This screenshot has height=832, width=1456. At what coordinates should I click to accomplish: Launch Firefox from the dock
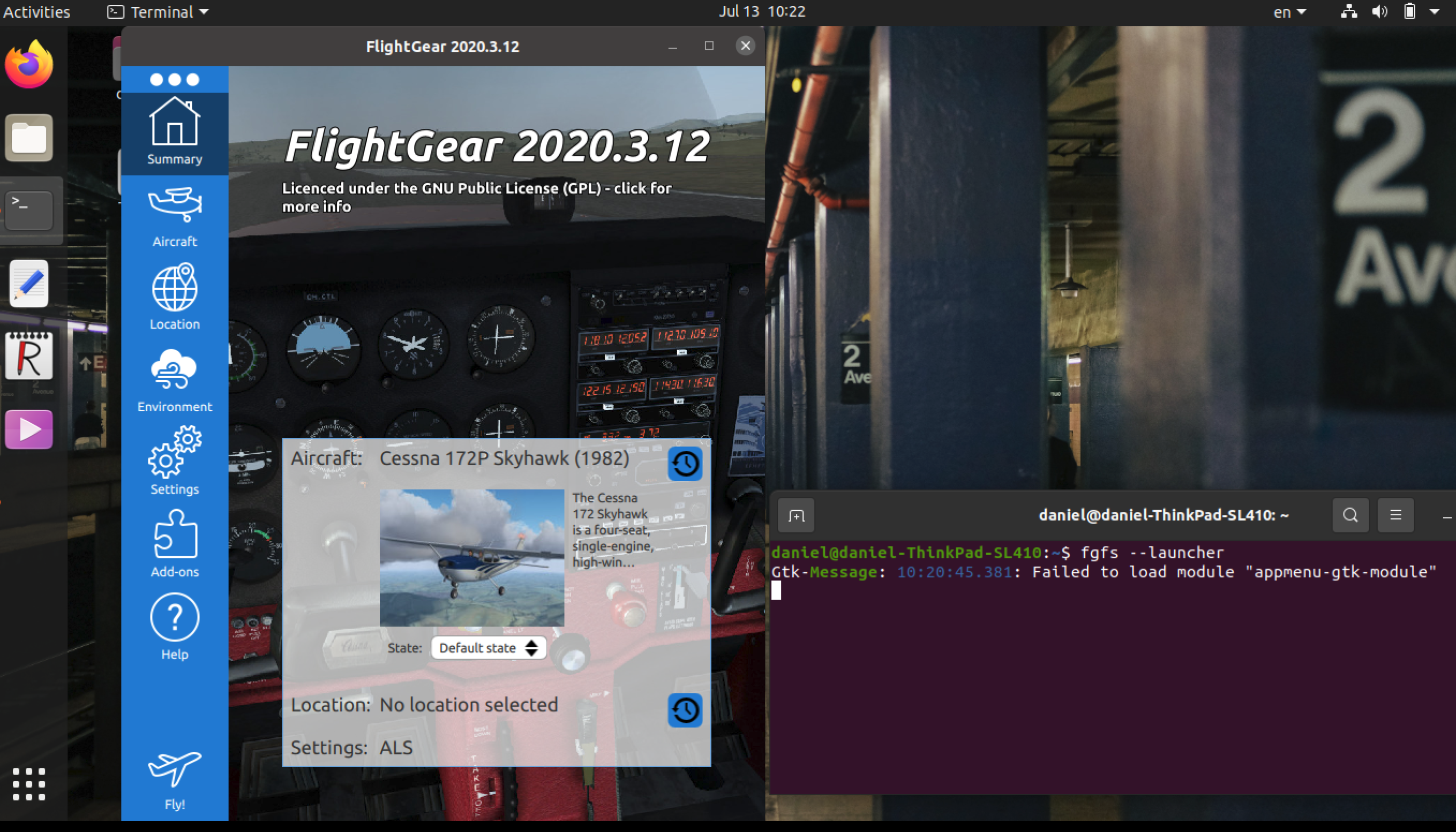[29, 64]
